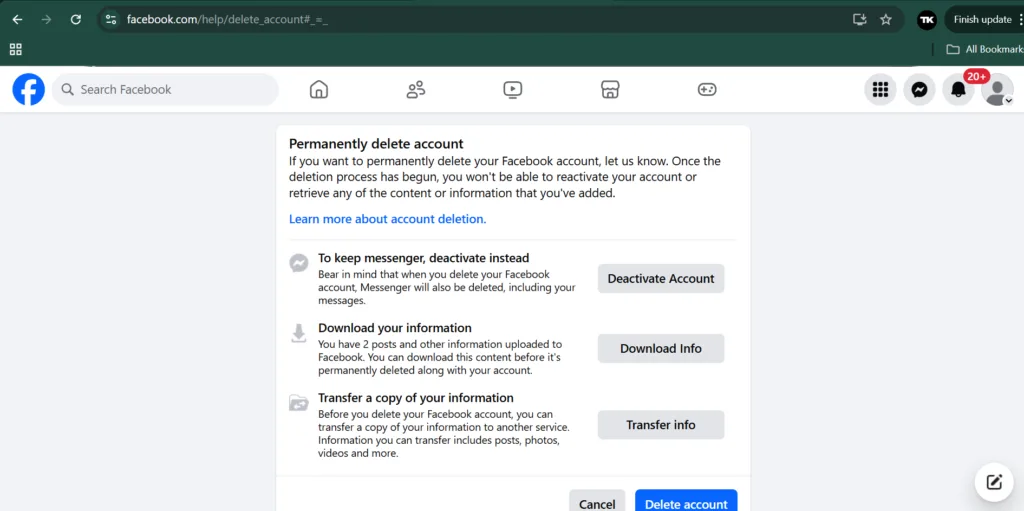Click the folder transfer icon beside Transfer a copy
This screenshot has height=511, width=1024.
click(298, 403)
